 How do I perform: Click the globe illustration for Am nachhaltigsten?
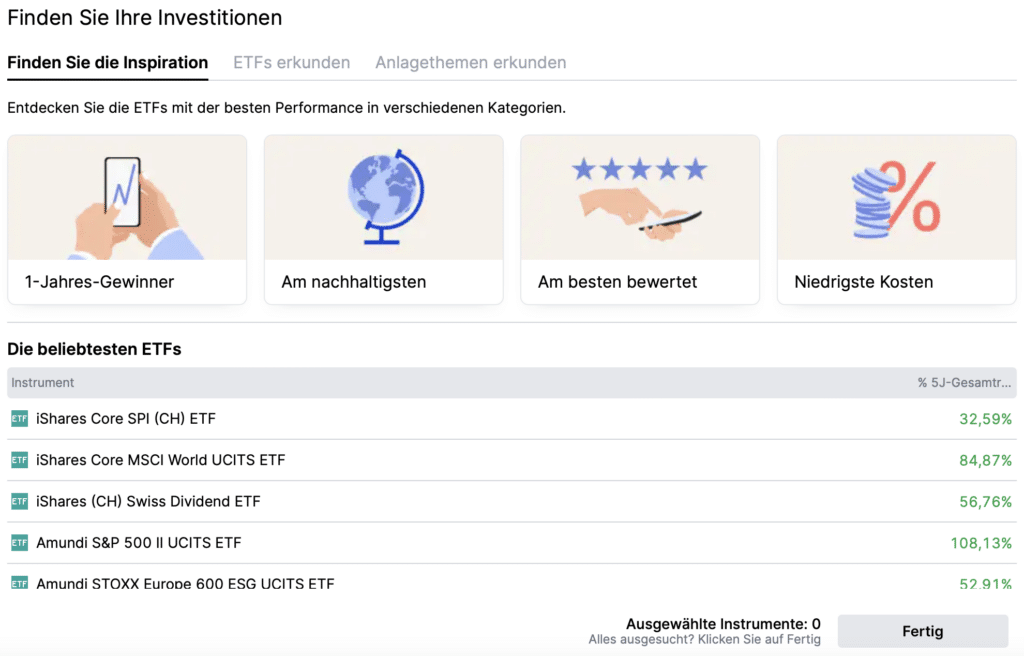coord(384,198)
